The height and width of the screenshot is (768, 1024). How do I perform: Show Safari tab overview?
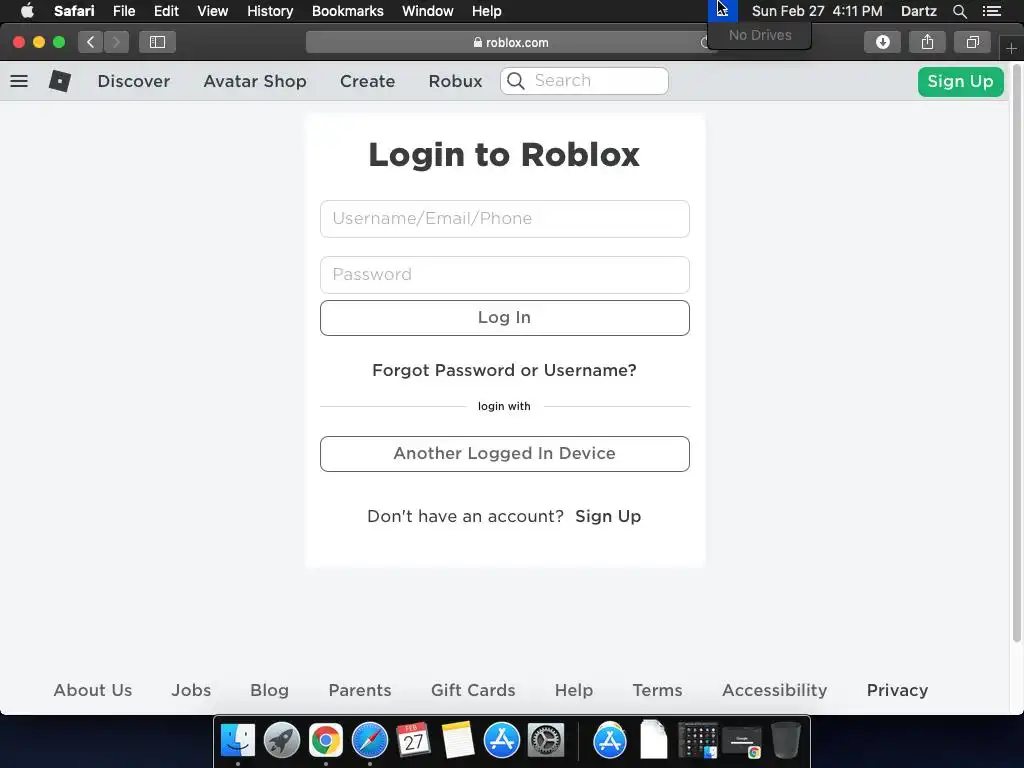tap(972, 42)
